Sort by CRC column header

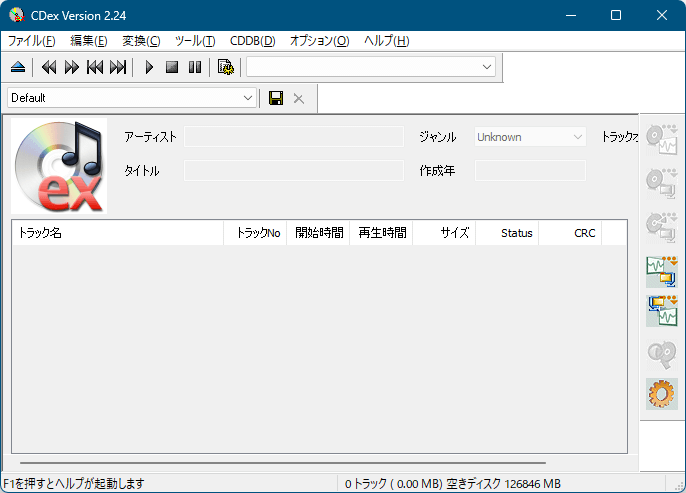pos(570,233)
